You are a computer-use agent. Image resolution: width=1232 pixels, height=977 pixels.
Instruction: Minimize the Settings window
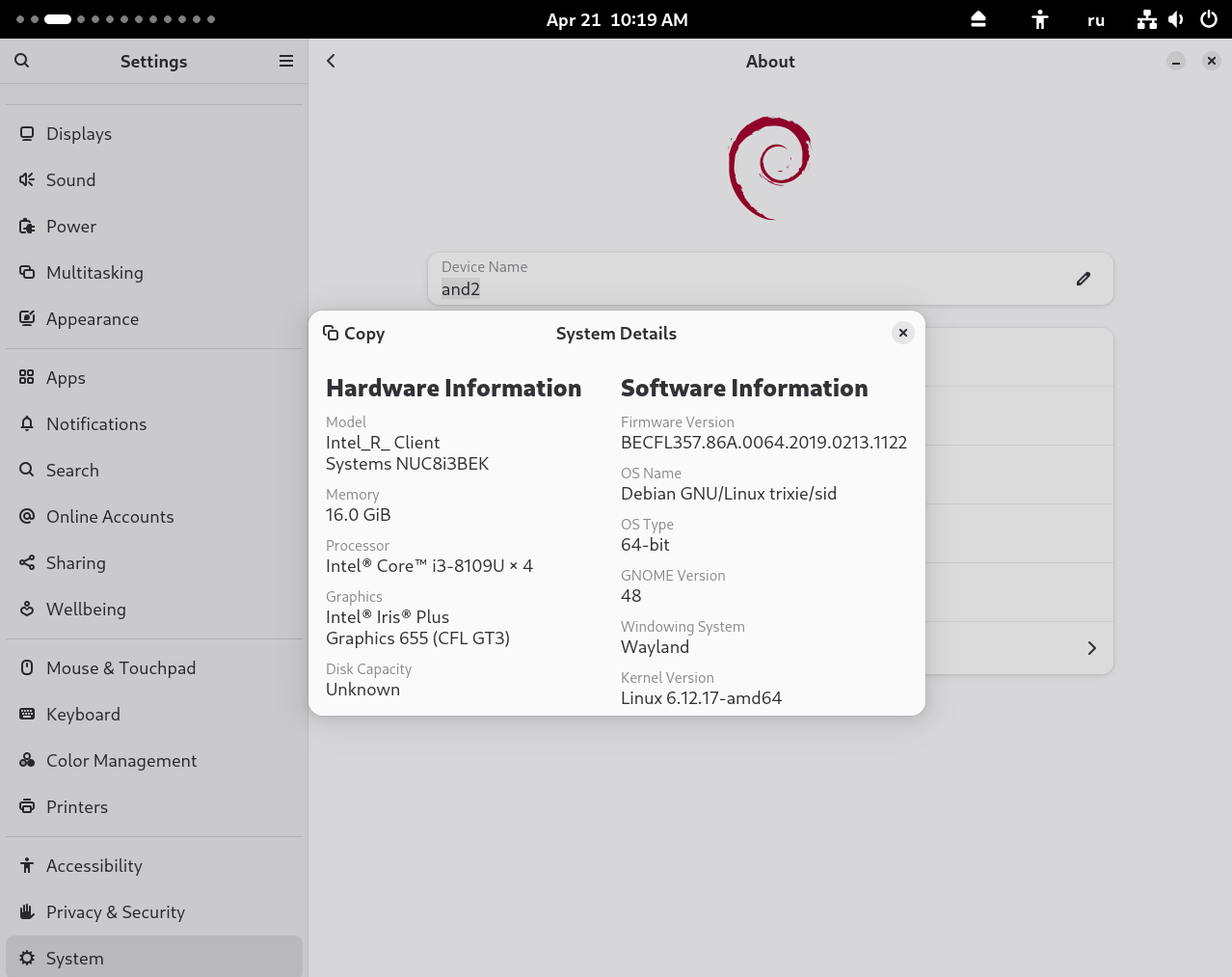(1176, 61)
